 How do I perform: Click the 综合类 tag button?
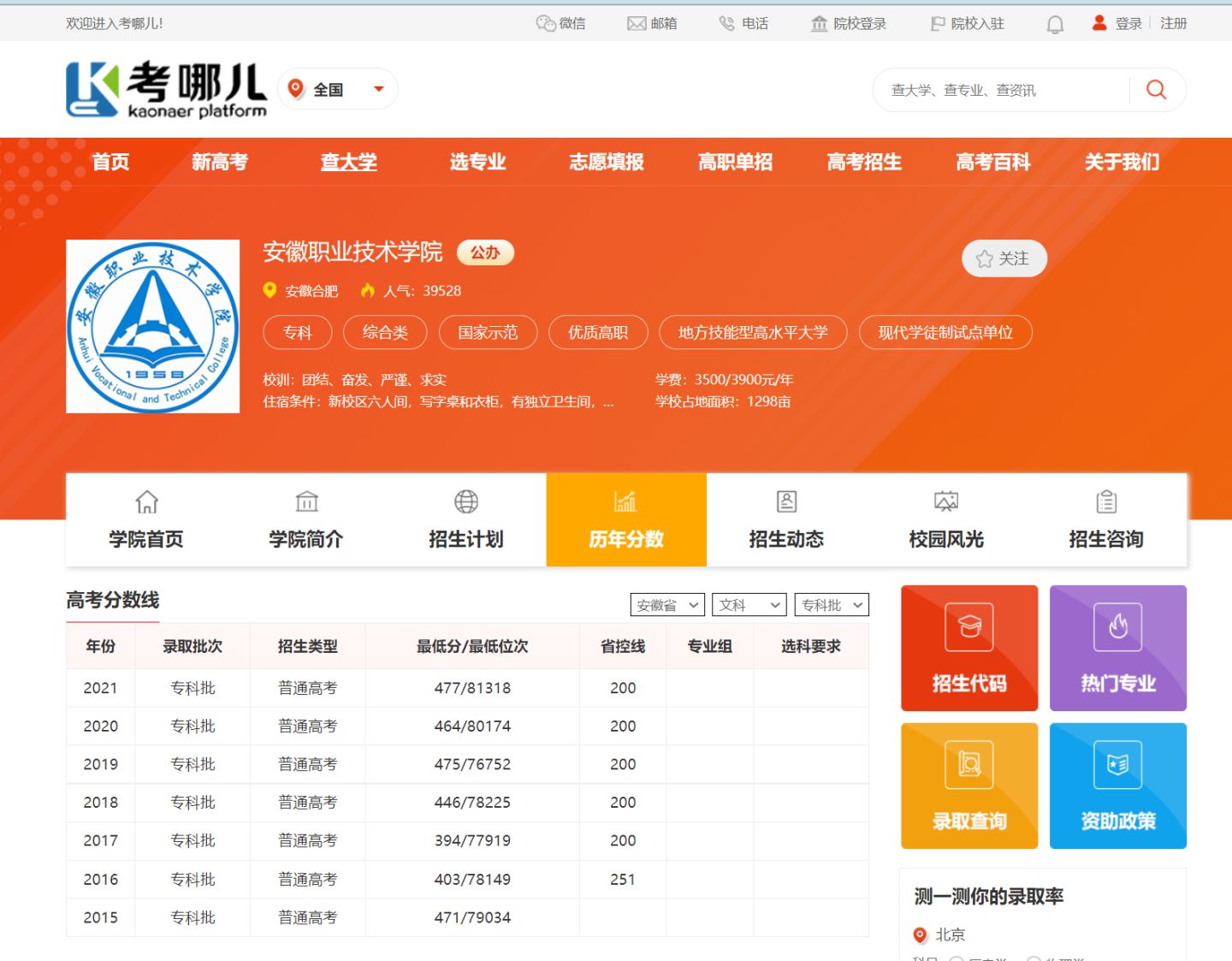[x=385, y=332]
